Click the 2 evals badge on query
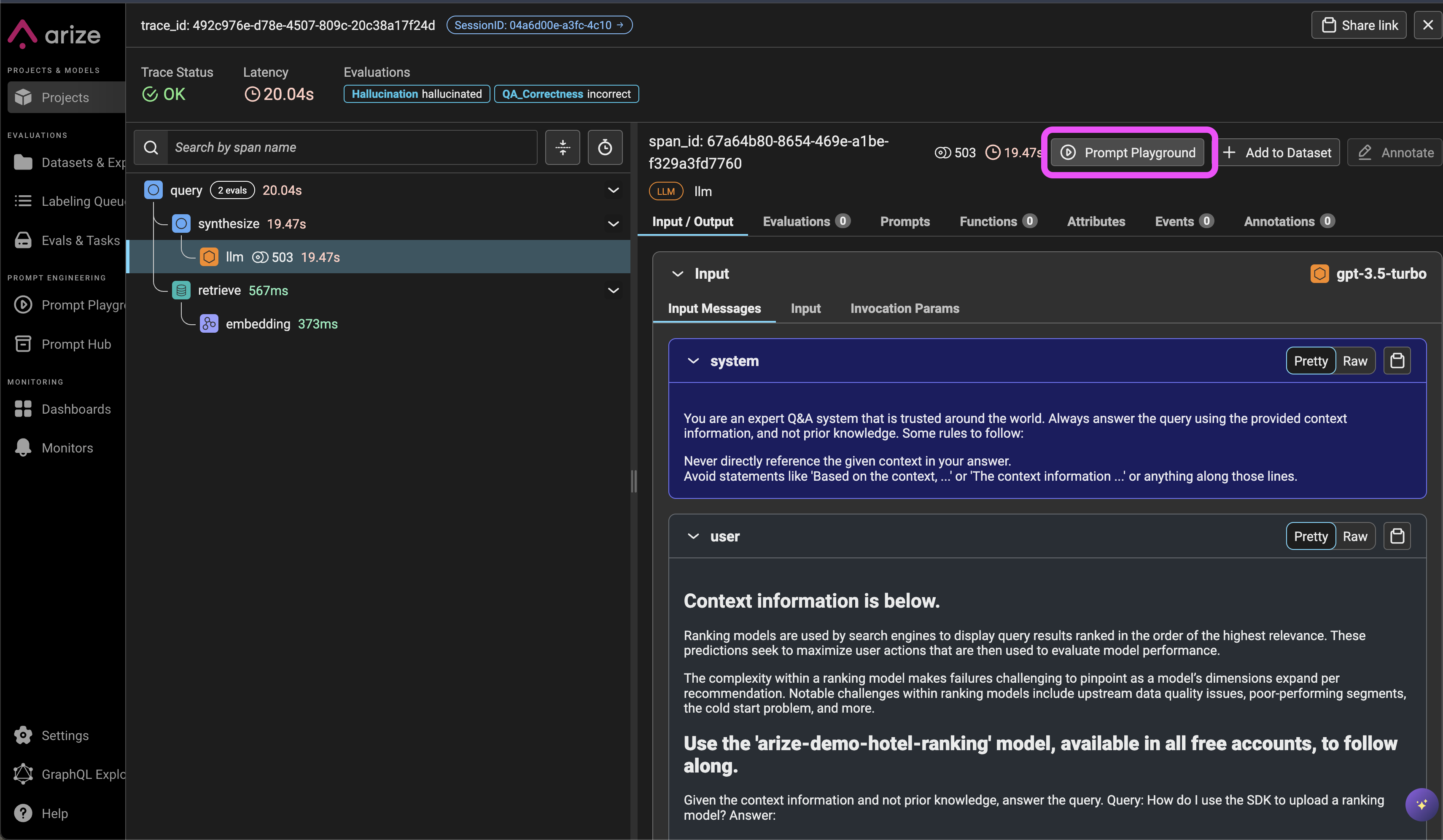 (232, 190)
